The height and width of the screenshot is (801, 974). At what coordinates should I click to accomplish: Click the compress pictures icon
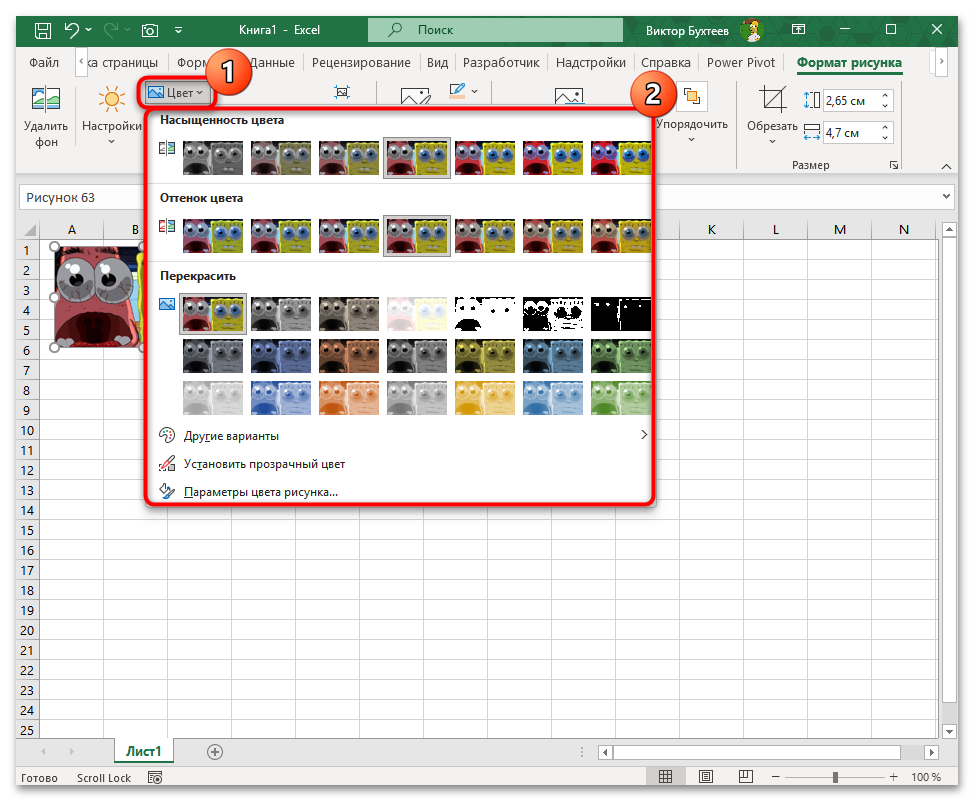click(342, 93)
